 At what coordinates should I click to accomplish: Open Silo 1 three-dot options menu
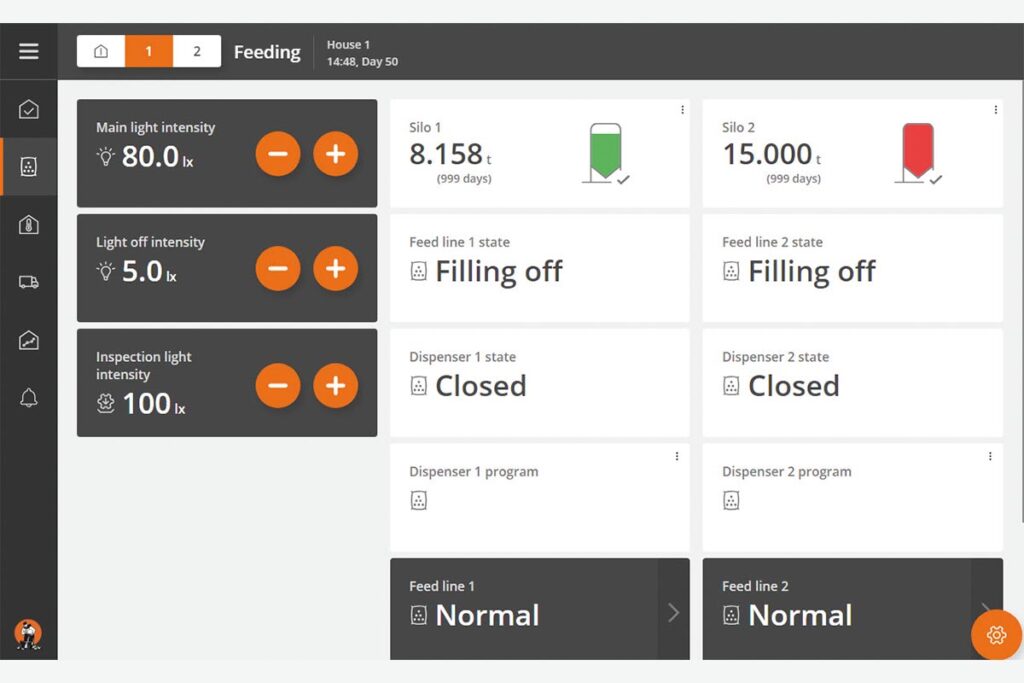coord(682,110)
